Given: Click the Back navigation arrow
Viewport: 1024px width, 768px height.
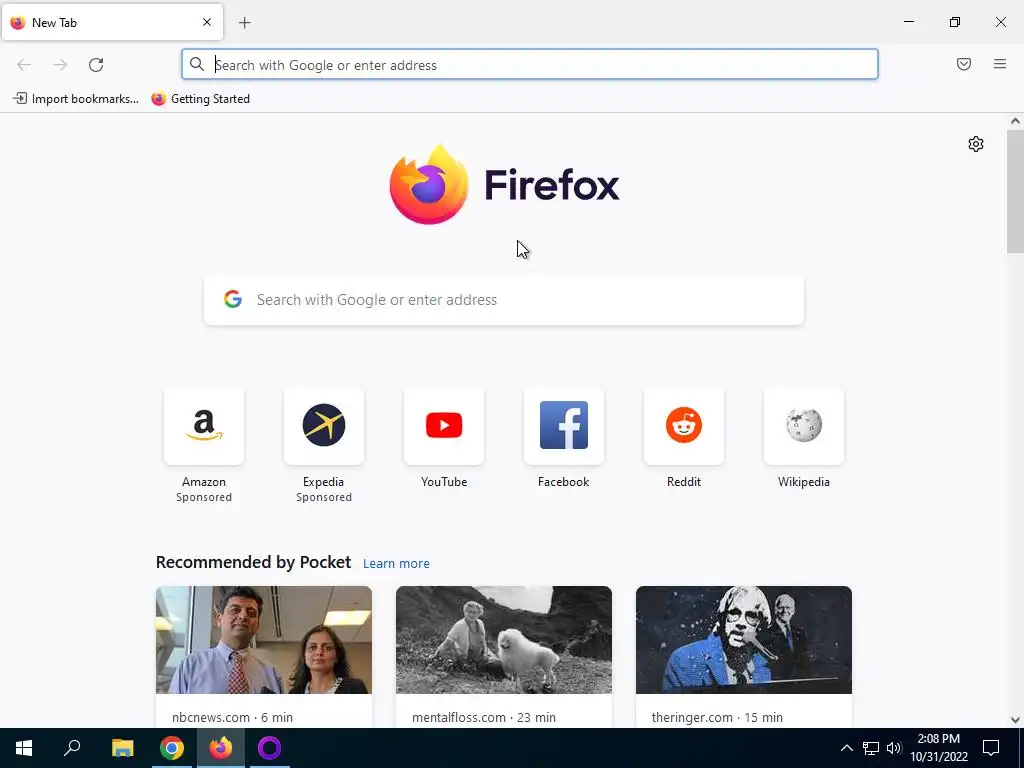Looking at the screenshot, I should 24,65.
